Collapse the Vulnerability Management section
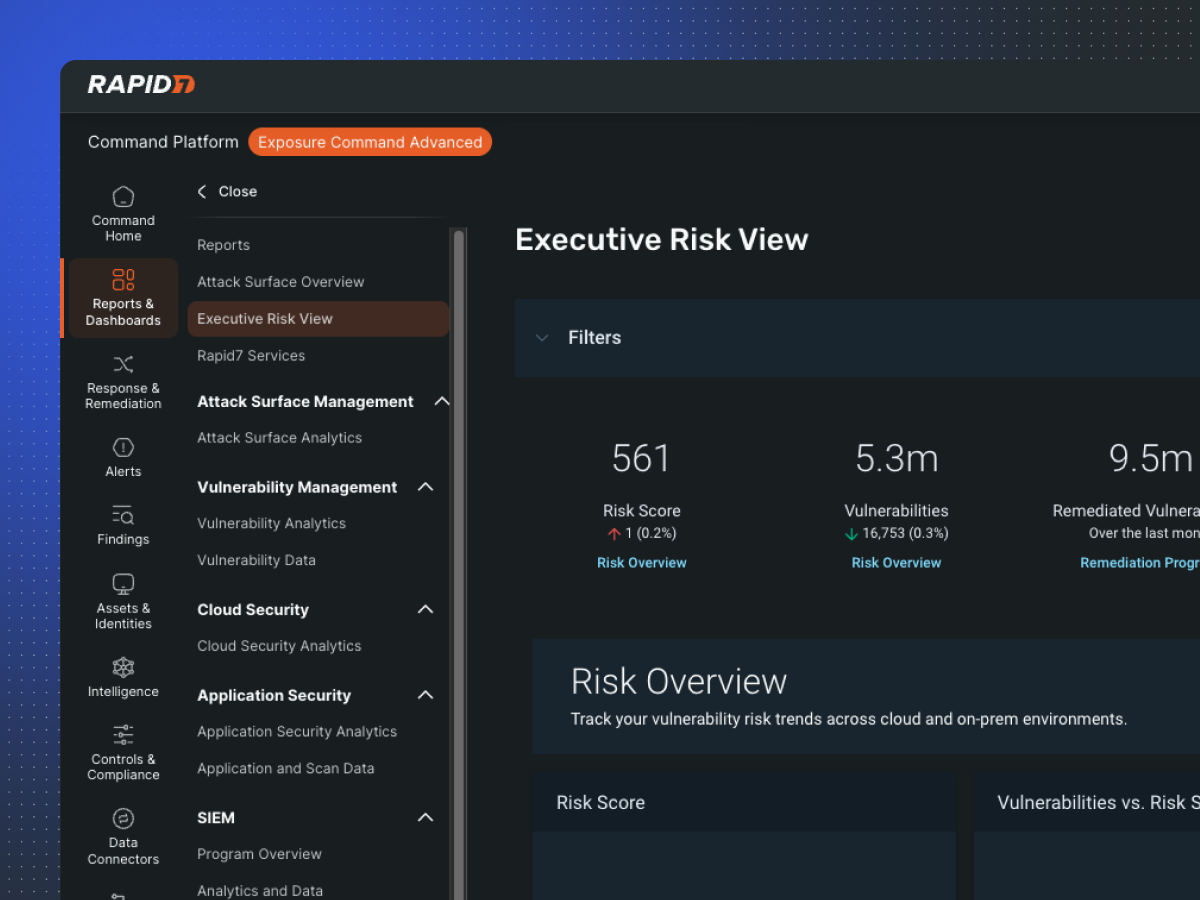 point(425,487)
